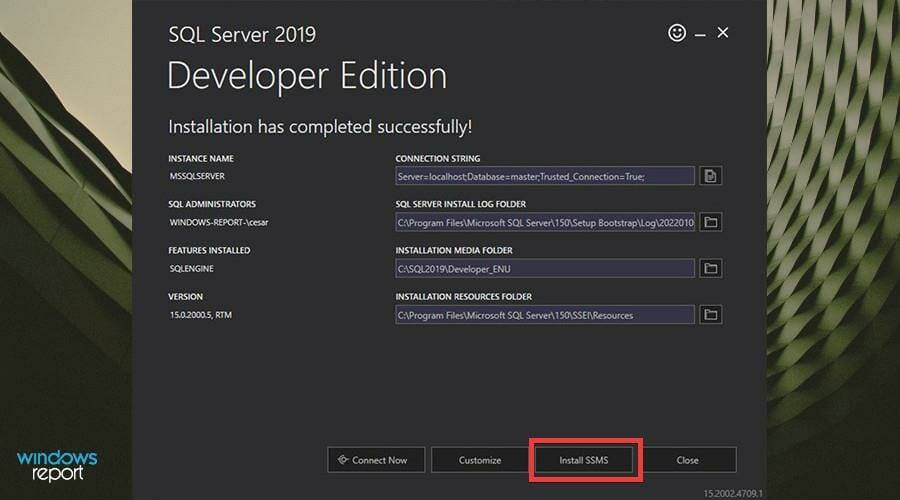
Task: Click the Connect Now button
Action: click(376, 460)
